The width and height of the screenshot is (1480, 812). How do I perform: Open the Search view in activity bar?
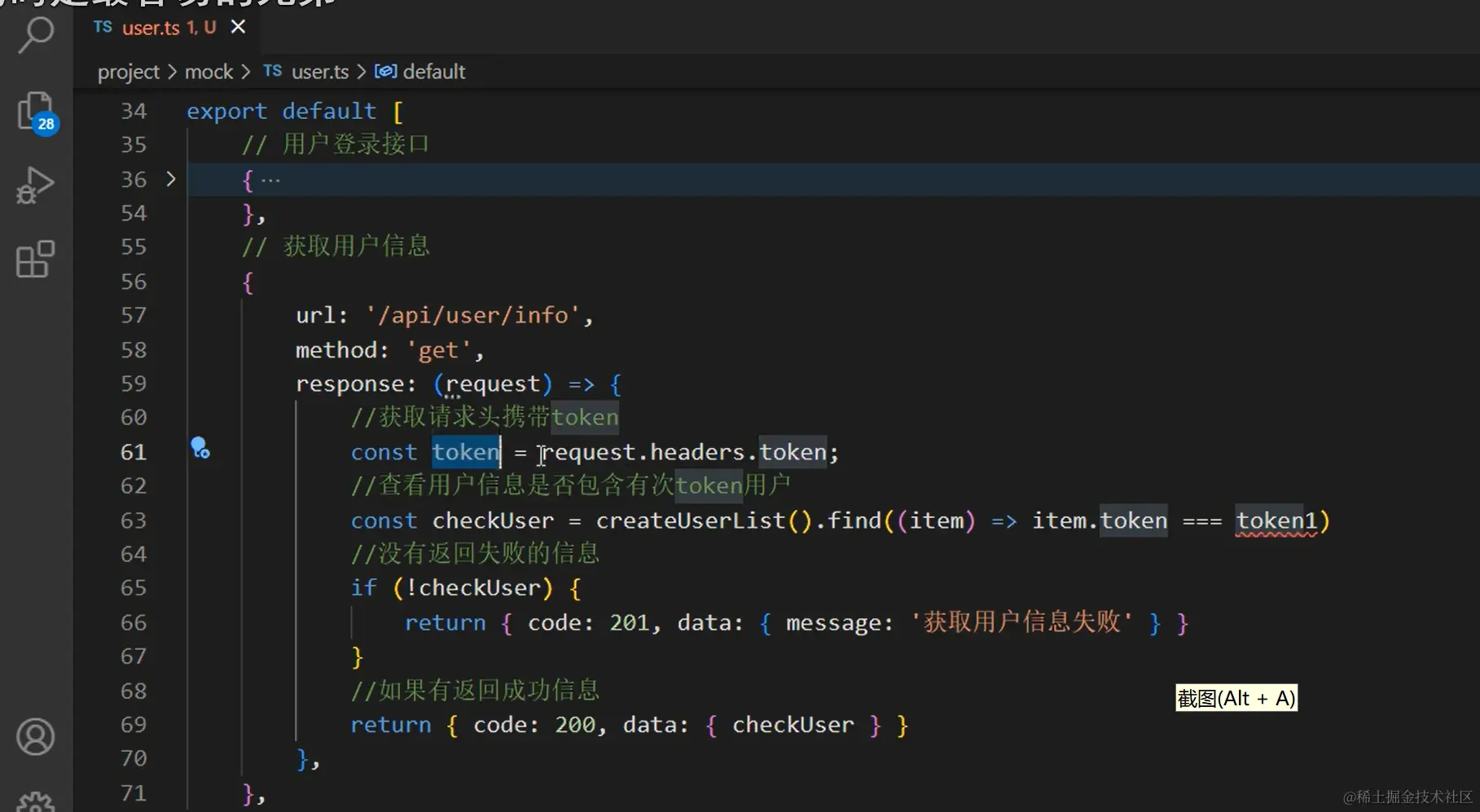coord(36,34)
